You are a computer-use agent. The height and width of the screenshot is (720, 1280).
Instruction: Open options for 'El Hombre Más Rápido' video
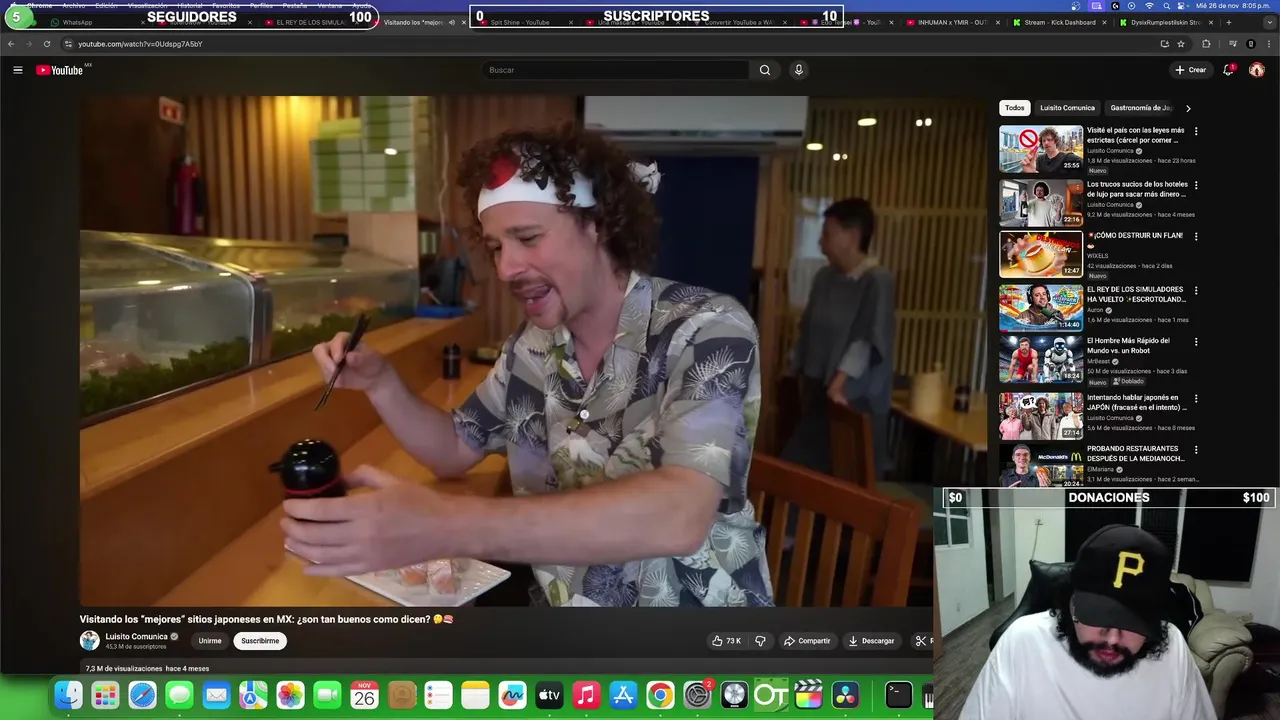[1196, 342]
